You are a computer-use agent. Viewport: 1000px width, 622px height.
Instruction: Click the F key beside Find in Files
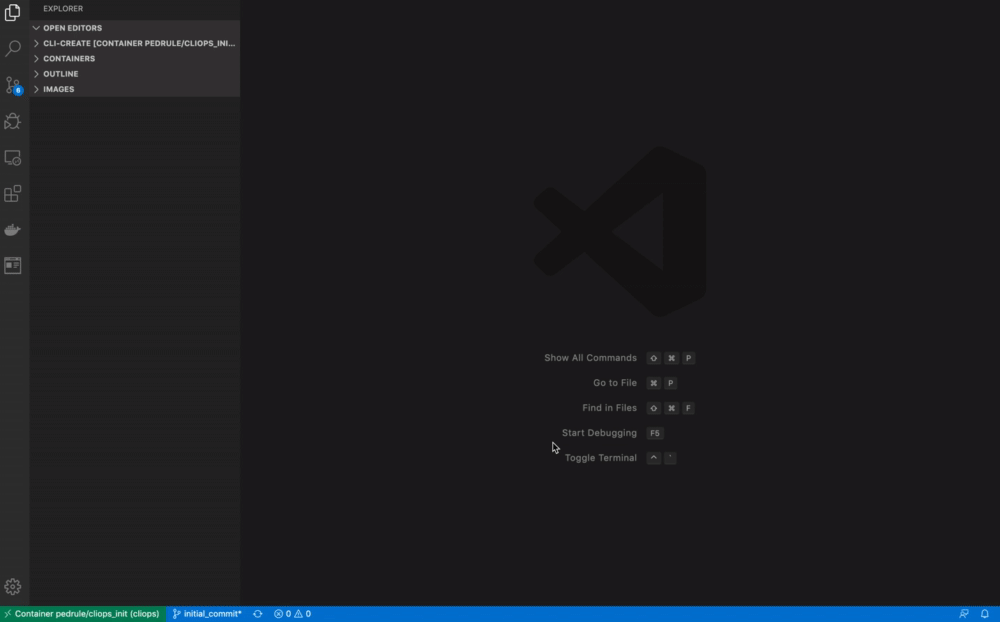(688, 408)
